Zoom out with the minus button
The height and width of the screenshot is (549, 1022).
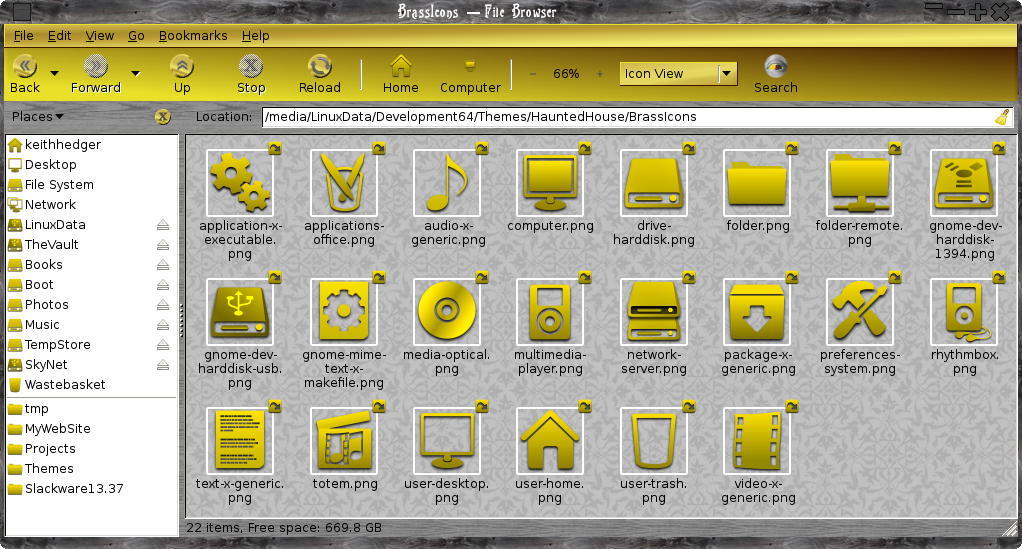tap(533, 74)
